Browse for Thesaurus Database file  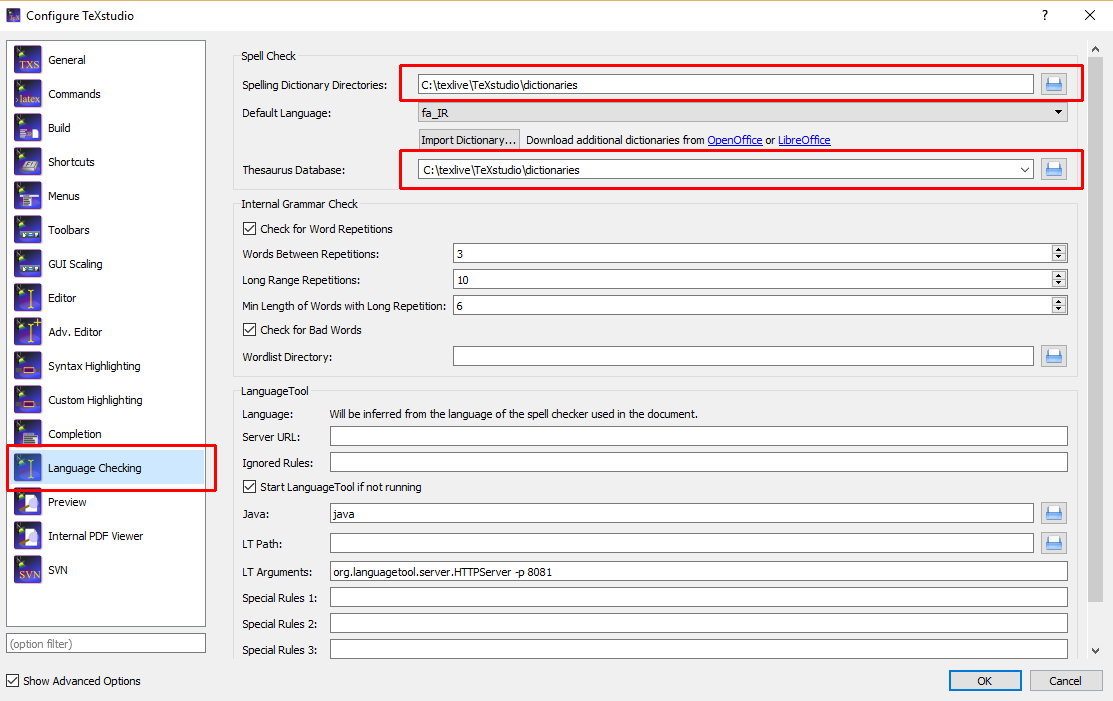click(1054, 170)
